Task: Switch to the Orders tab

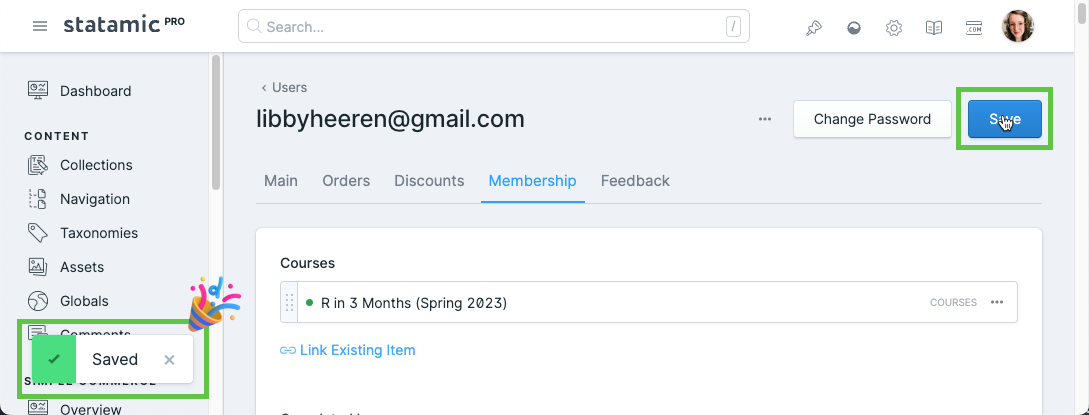Action: coord(346,181)
